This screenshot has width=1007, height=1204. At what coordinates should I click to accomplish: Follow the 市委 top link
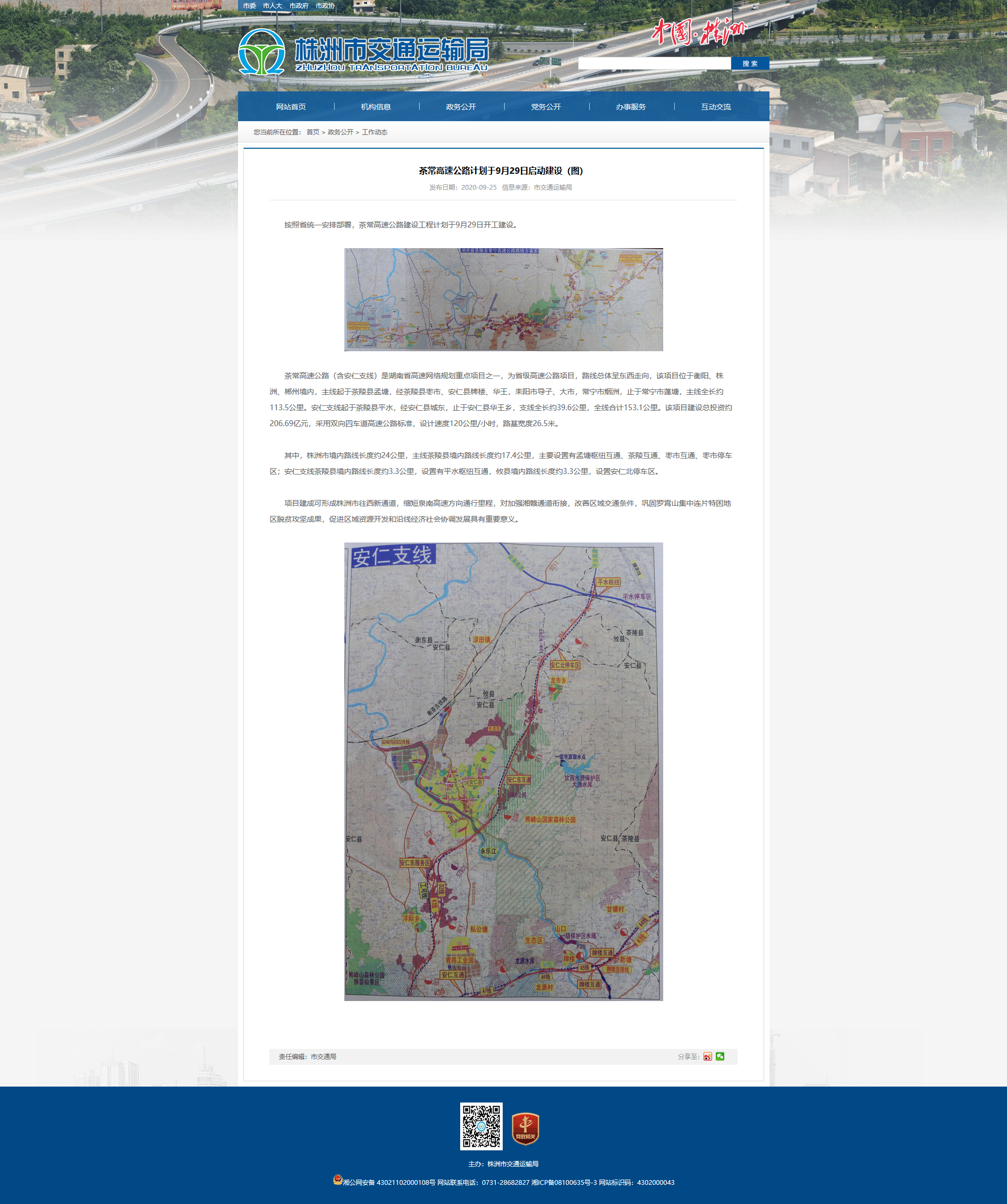pos(249,6)
